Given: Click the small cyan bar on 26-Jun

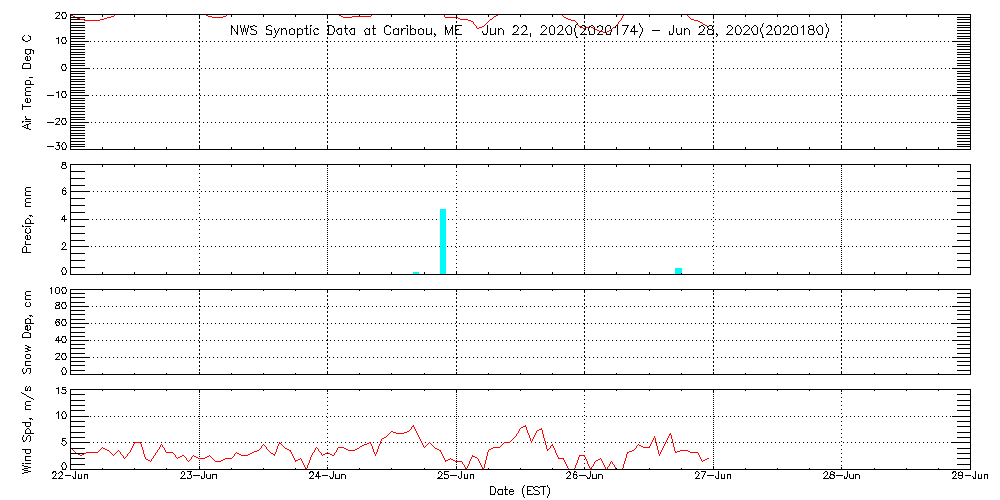Looking at the screenshot, I should pyautogui.click(x=678, y=270).
